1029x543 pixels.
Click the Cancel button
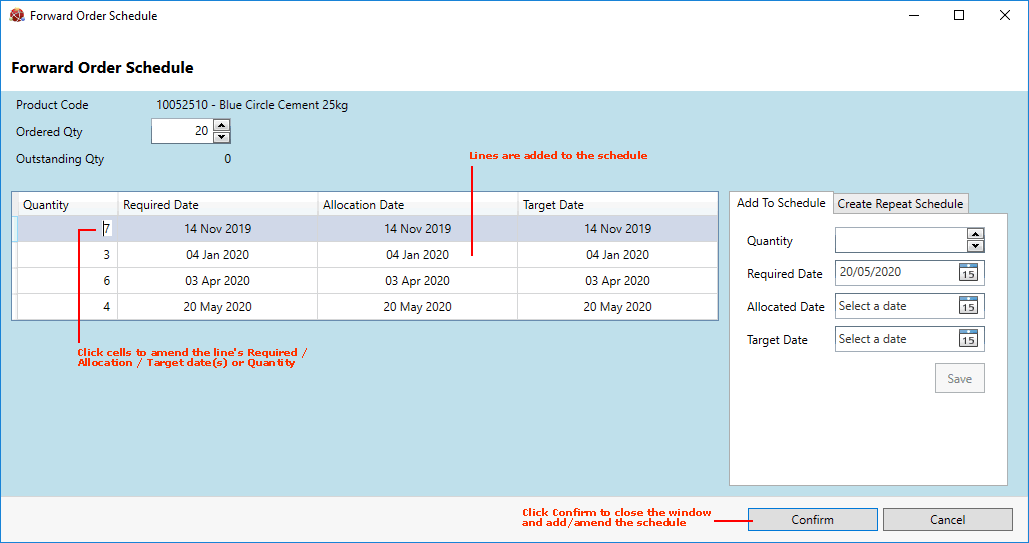click(x=948, y=519)
